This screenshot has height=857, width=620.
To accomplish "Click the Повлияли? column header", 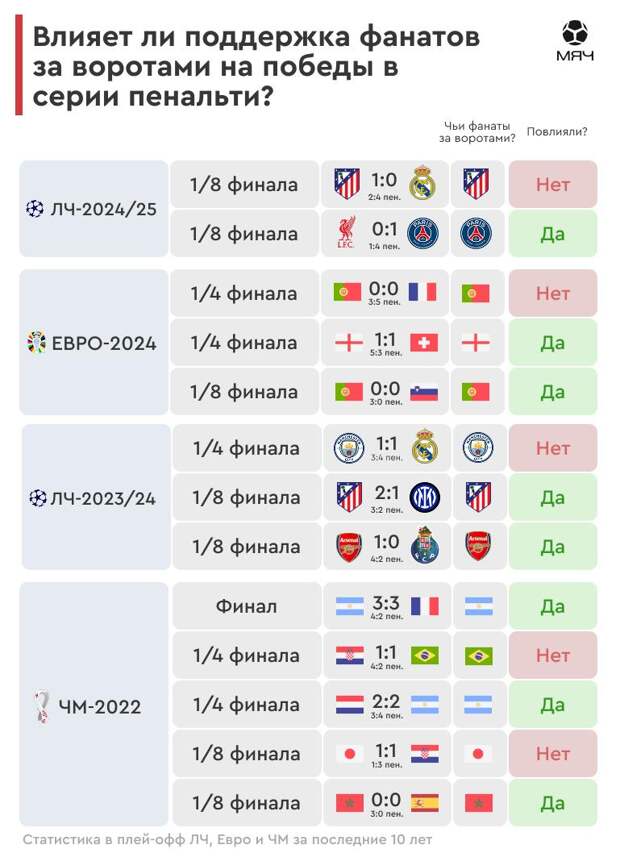I will pyautogui.click(x=557, y=132).
